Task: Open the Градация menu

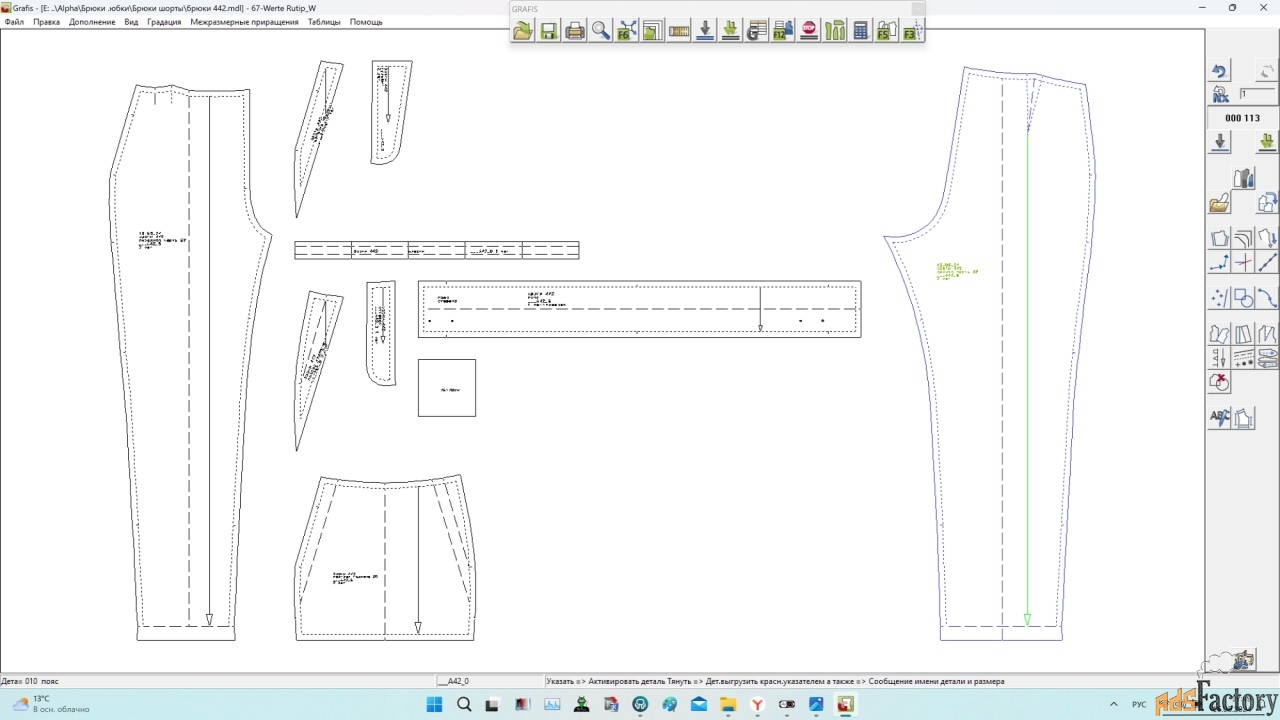Action: tap(164, 22)
